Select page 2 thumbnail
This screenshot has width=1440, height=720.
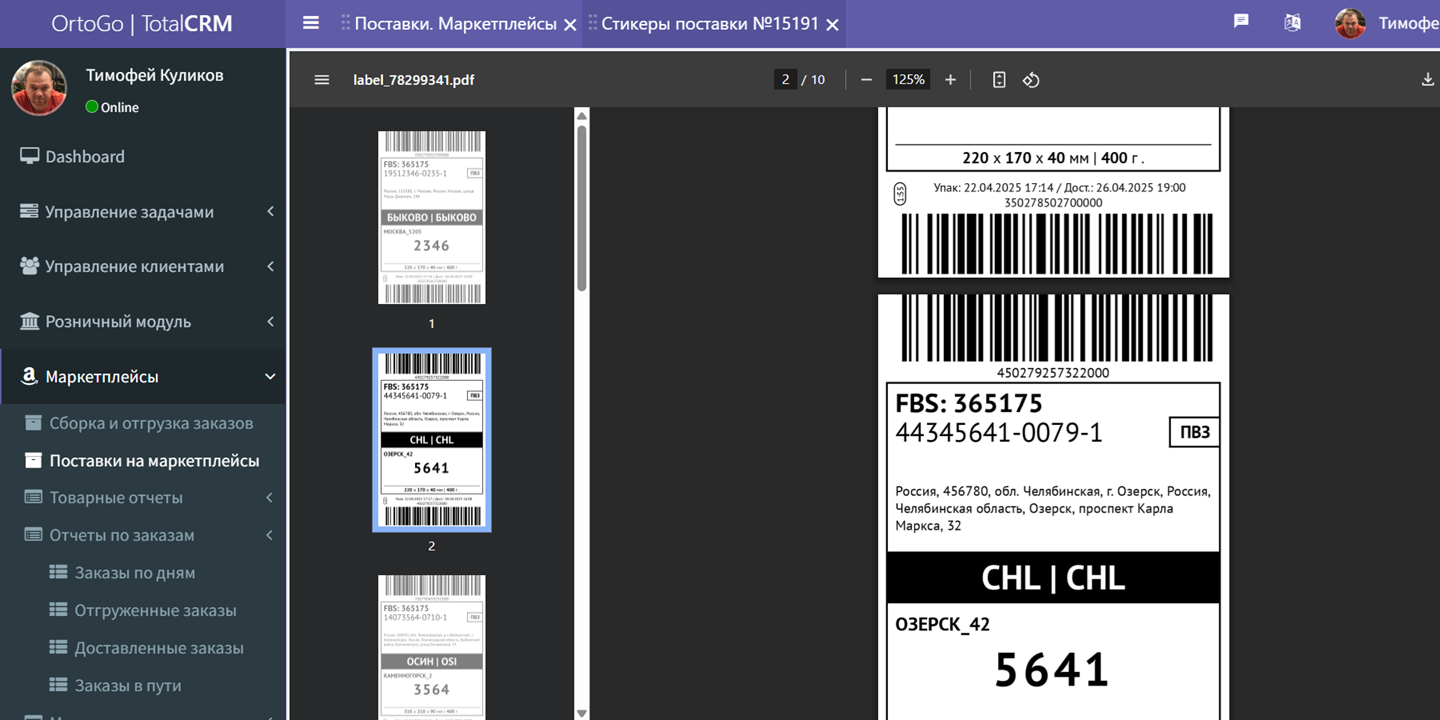point(432,440)
